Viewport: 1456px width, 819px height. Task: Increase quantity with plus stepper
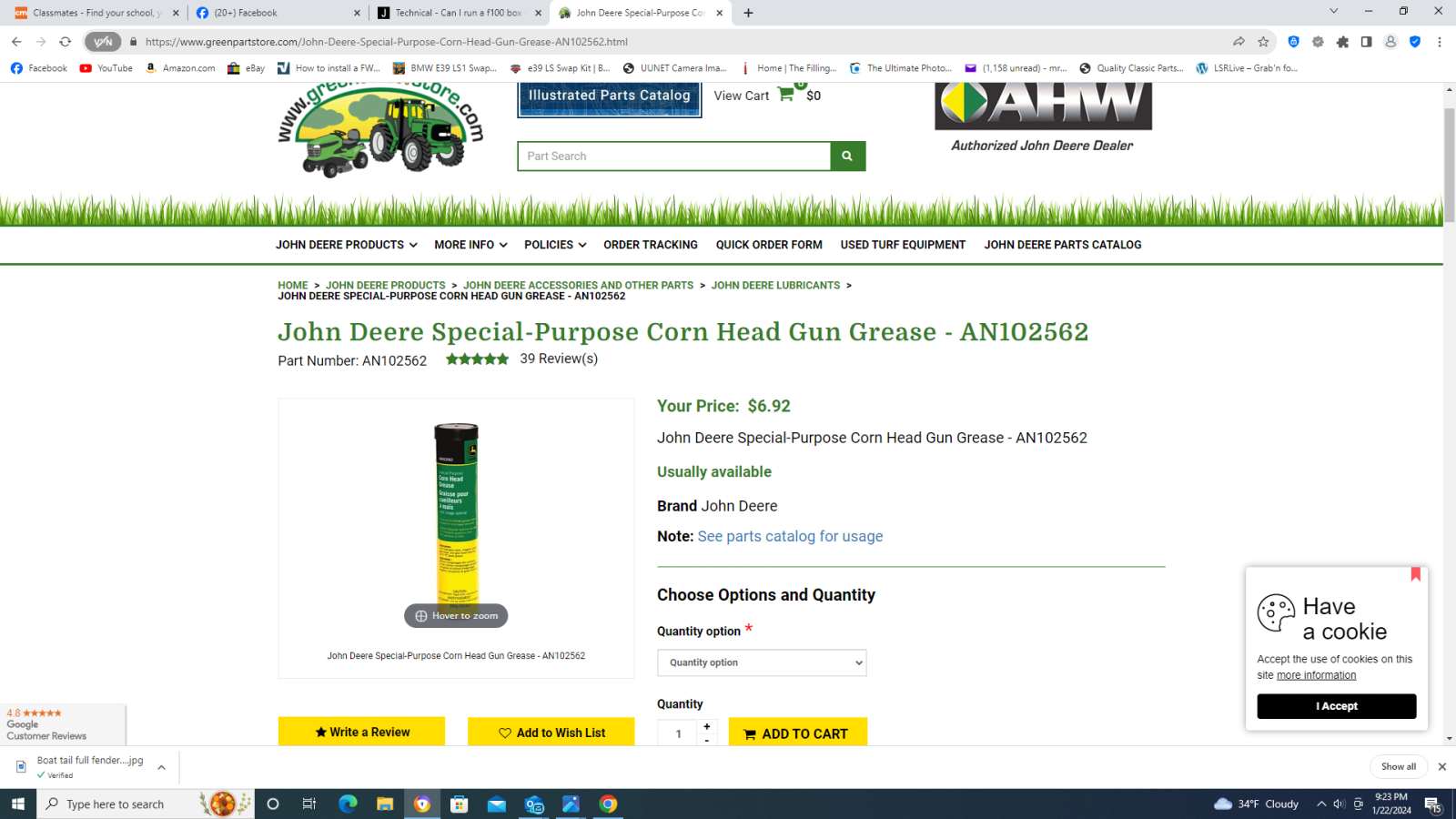[707, 726]
